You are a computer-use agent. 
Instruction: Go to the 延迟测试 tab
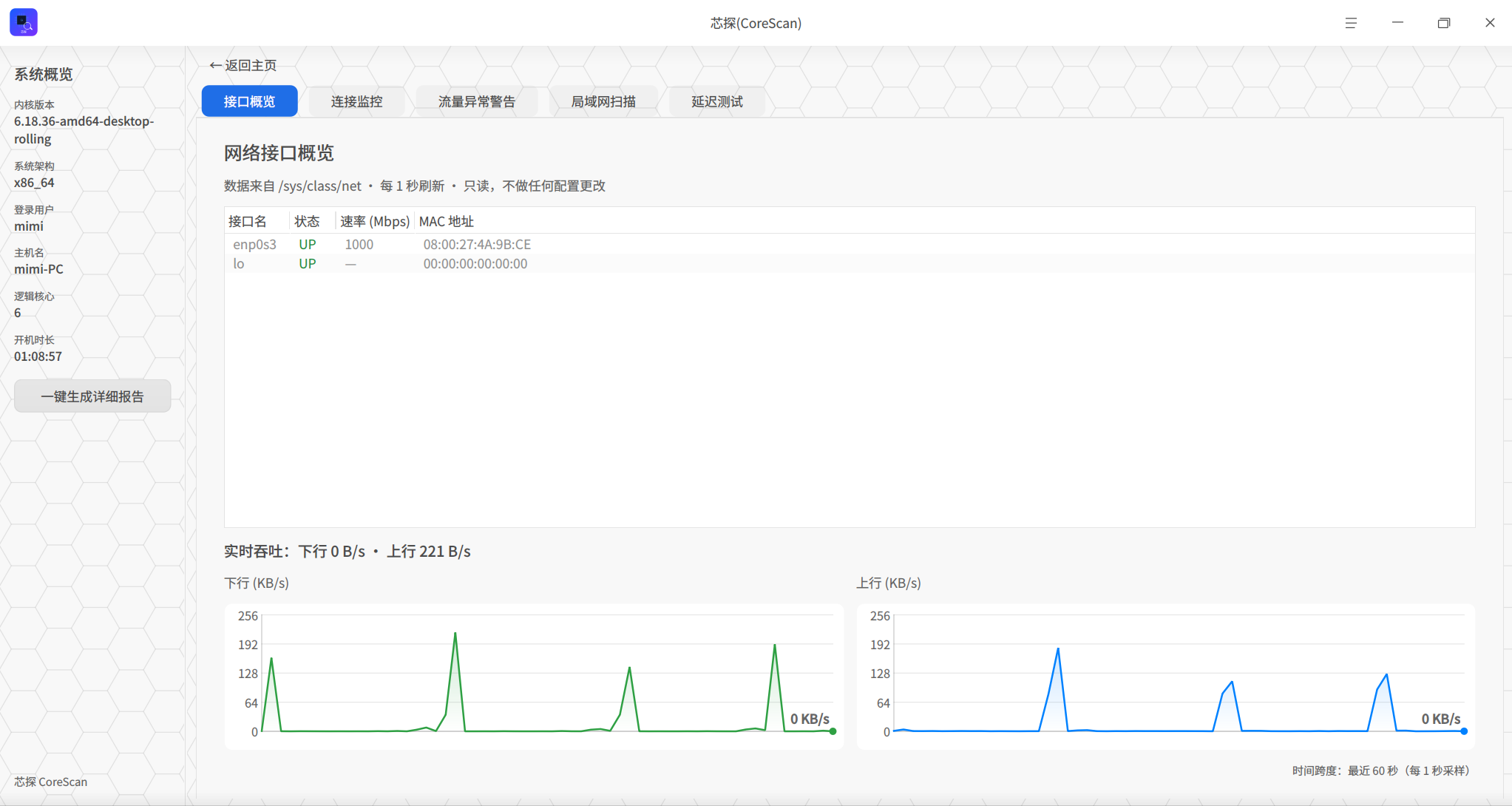pyautogui.click(x=716, y=101)
